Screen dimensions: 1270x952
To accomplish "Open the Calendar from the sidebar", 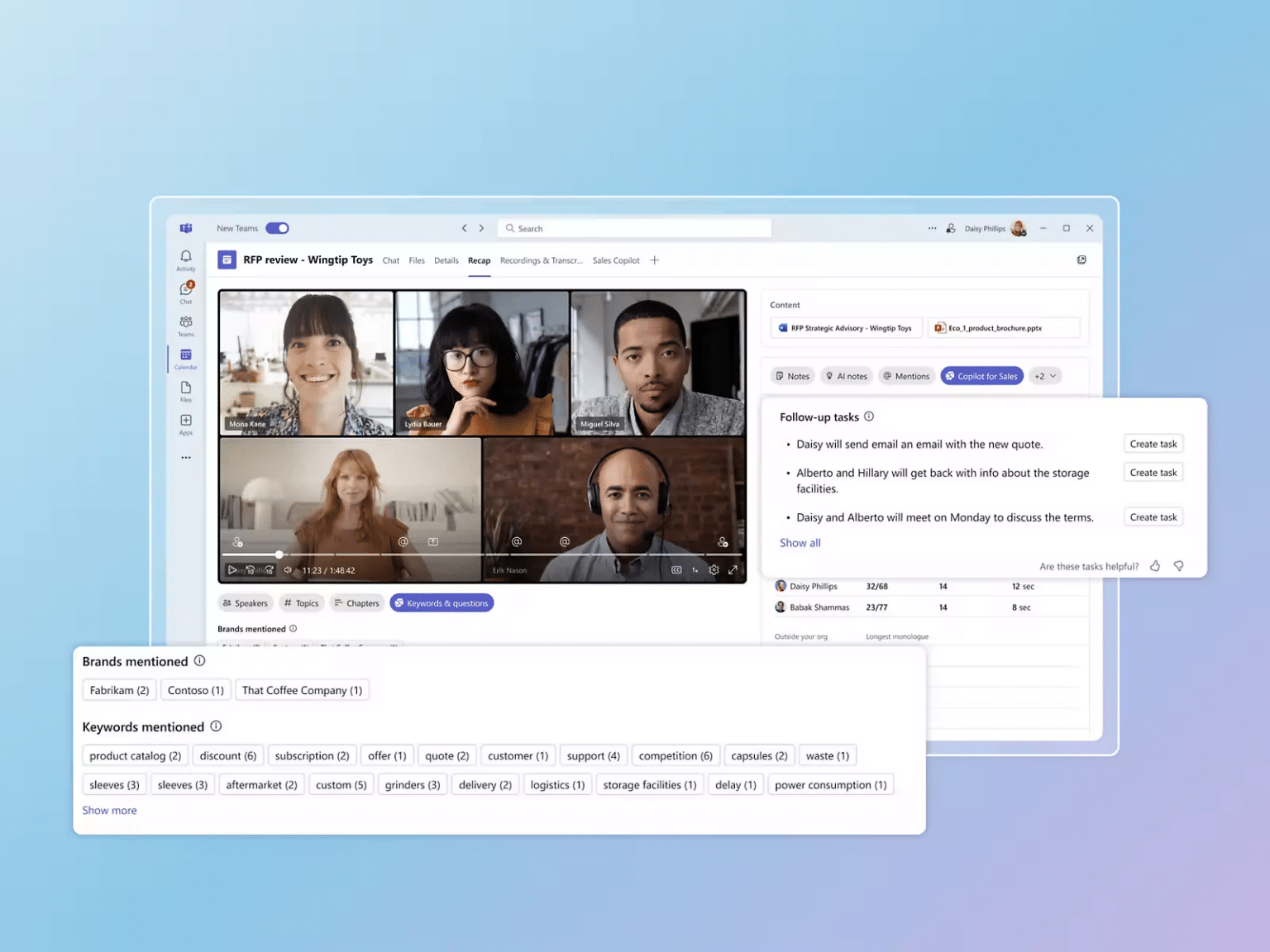I will (185, 358).
